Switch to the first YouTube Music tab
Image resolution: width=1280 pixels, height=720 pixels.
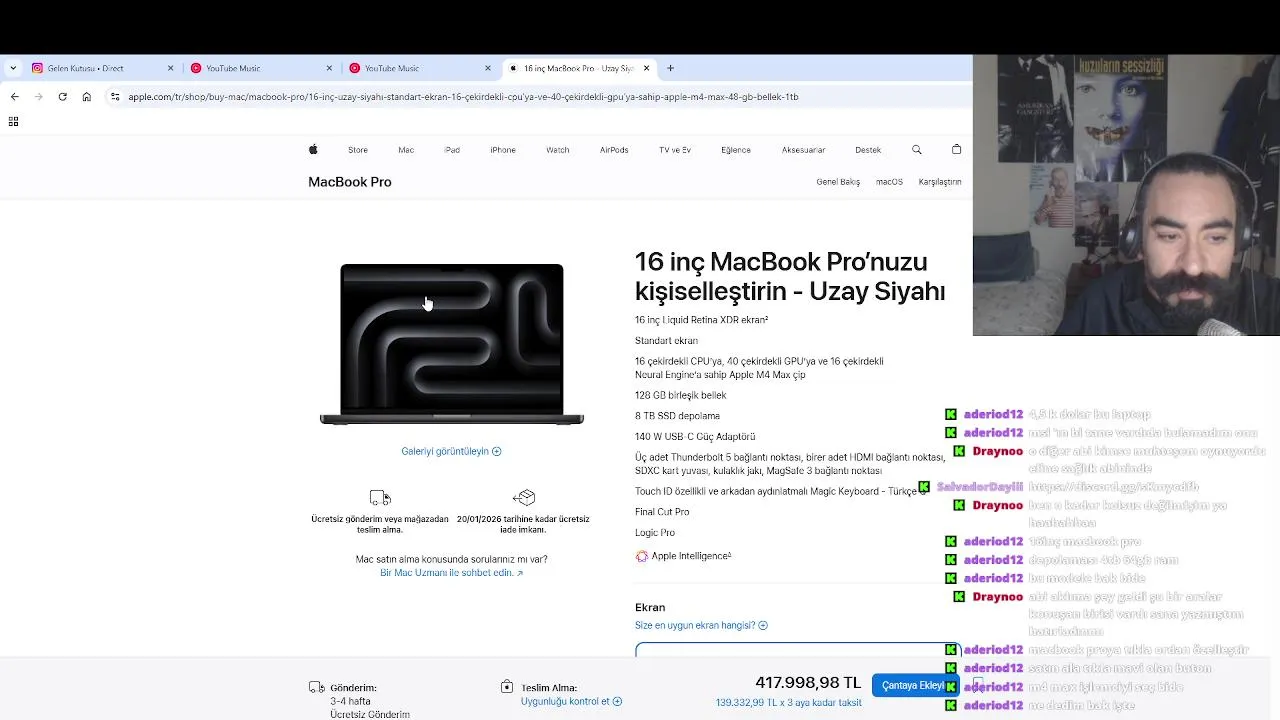click(260, 68)
